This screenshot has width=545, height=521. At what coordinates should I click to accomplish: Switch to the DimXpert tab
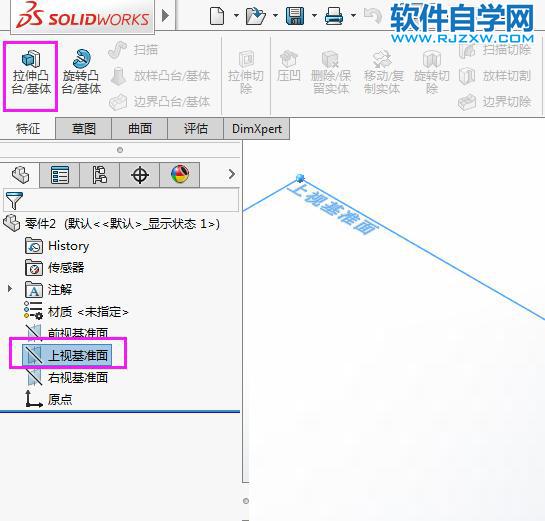pos(257,129)
